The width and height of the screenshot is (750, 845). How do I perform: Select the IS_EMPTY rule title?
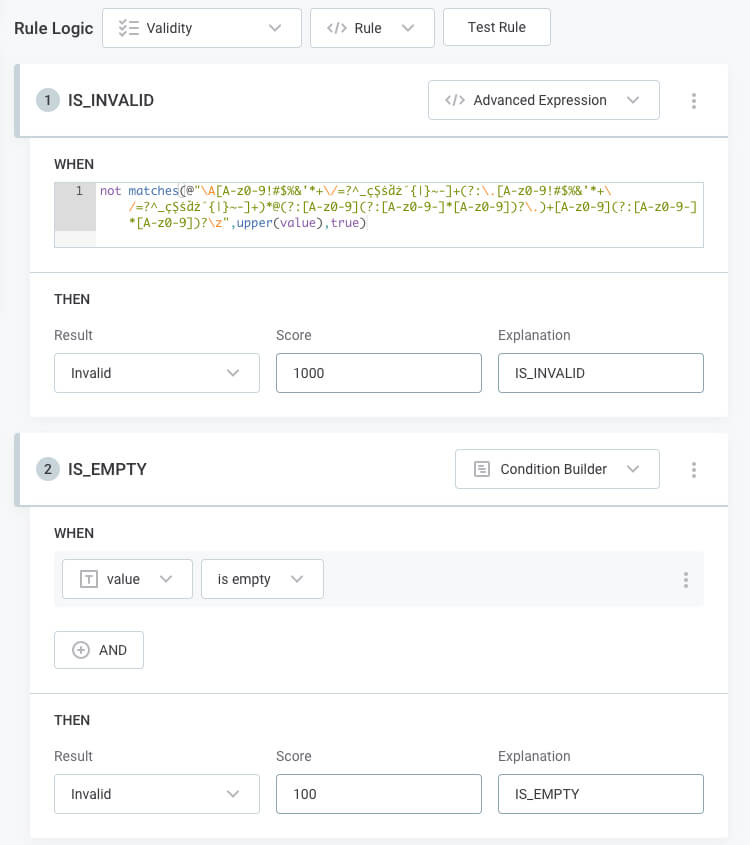[x=107, y=469]
